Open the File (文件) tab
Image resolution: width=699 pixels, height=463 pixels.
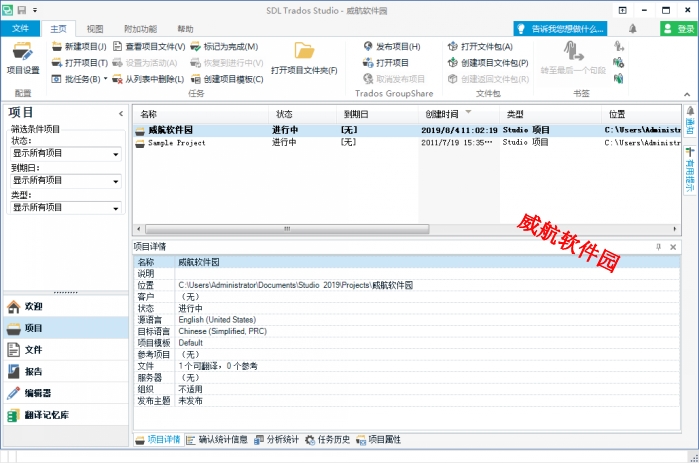click(x=20, y=29)
